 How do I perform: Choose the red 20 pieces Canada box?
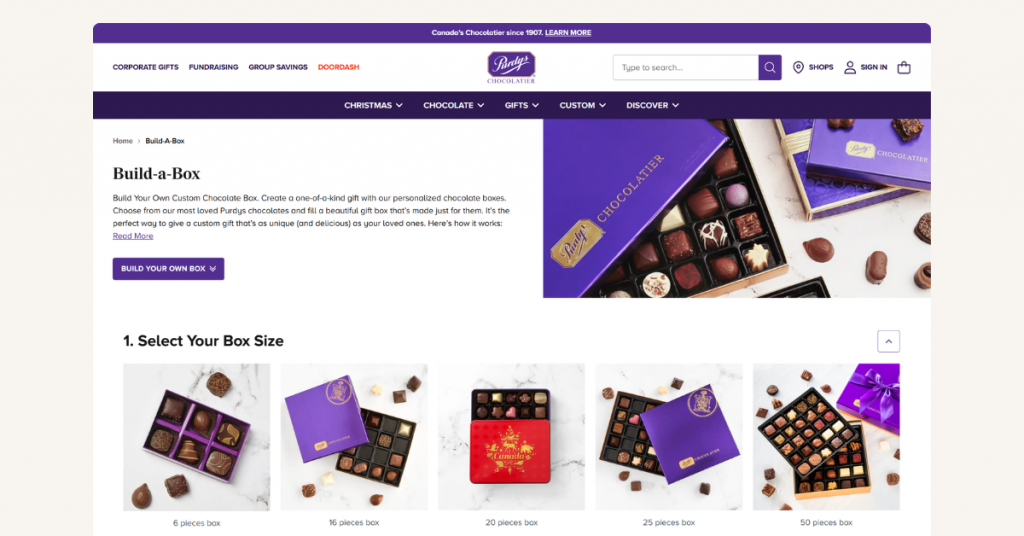[x=511, y=437]
